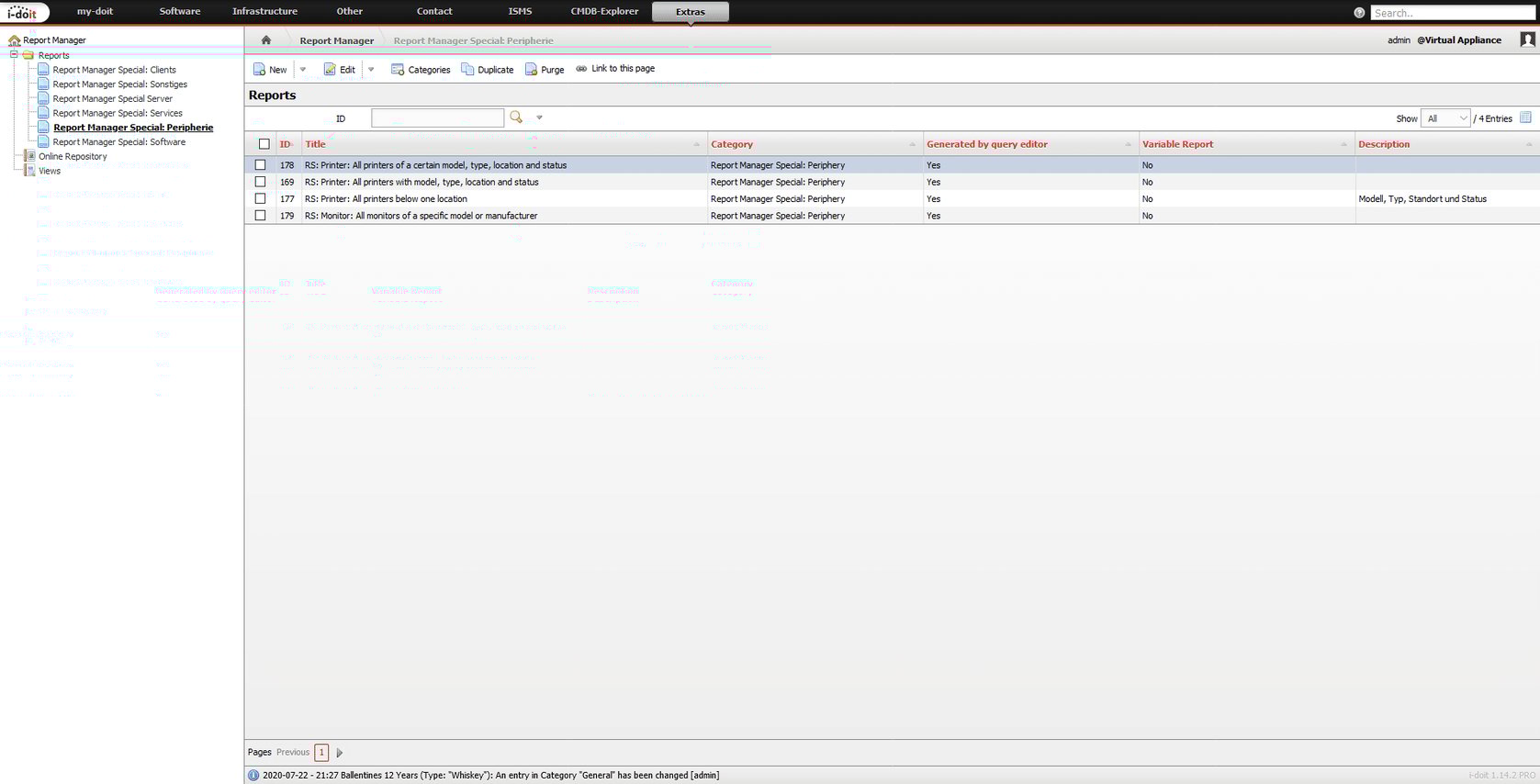Click the i-doit logo

click(x=23, y=12)
